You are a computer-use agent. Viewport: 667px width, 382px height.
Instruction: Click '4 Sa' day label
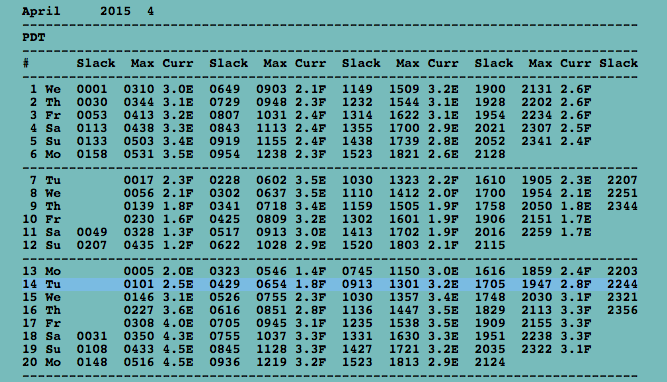(45, 128)
